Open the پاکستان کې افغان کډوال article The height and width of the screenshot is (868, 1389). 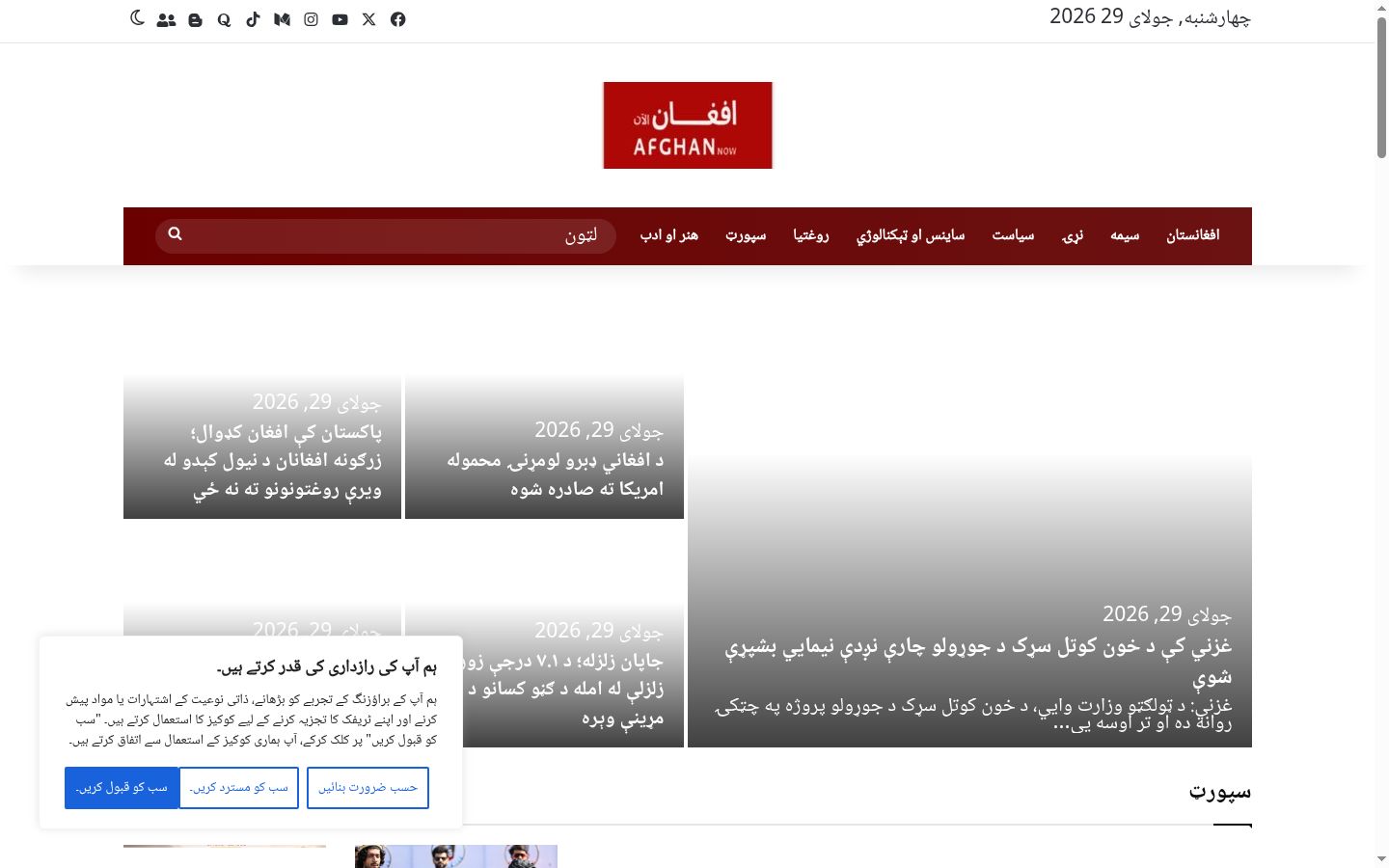click(x=273, y=461)
